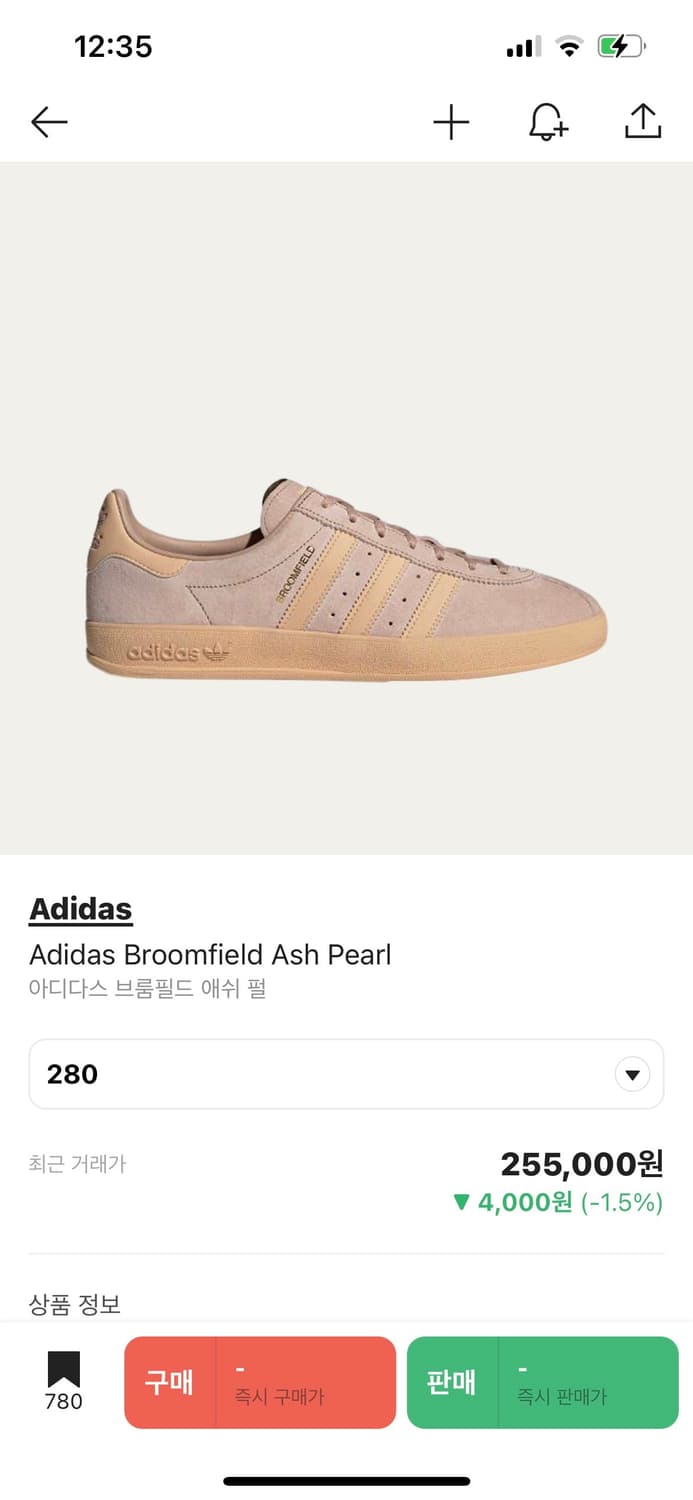
Task: Open the share sheet icon
Action: 643,121
